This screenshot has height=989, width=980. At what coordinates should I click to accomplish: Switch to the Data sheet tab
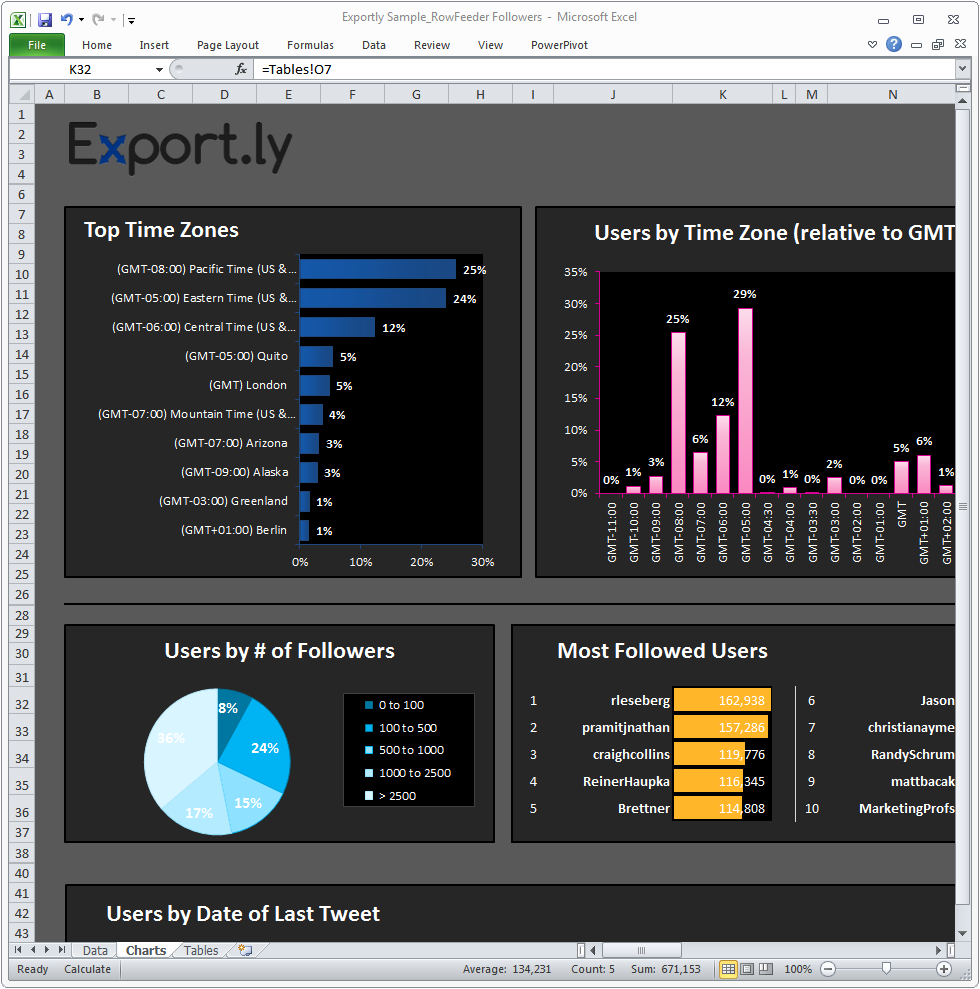coord(95,951)
